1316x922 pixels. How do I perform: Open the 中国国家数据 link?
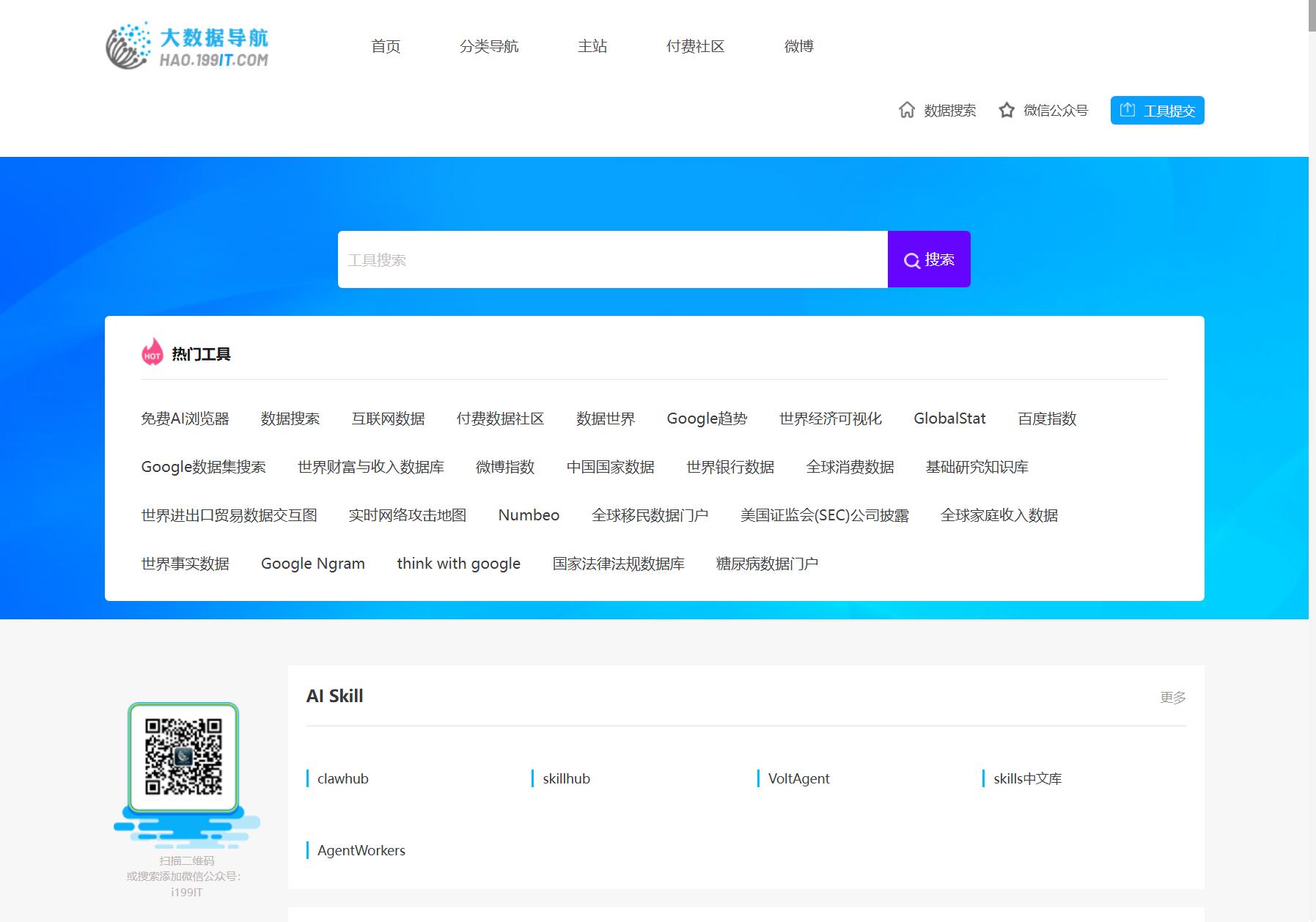[611, 467]
